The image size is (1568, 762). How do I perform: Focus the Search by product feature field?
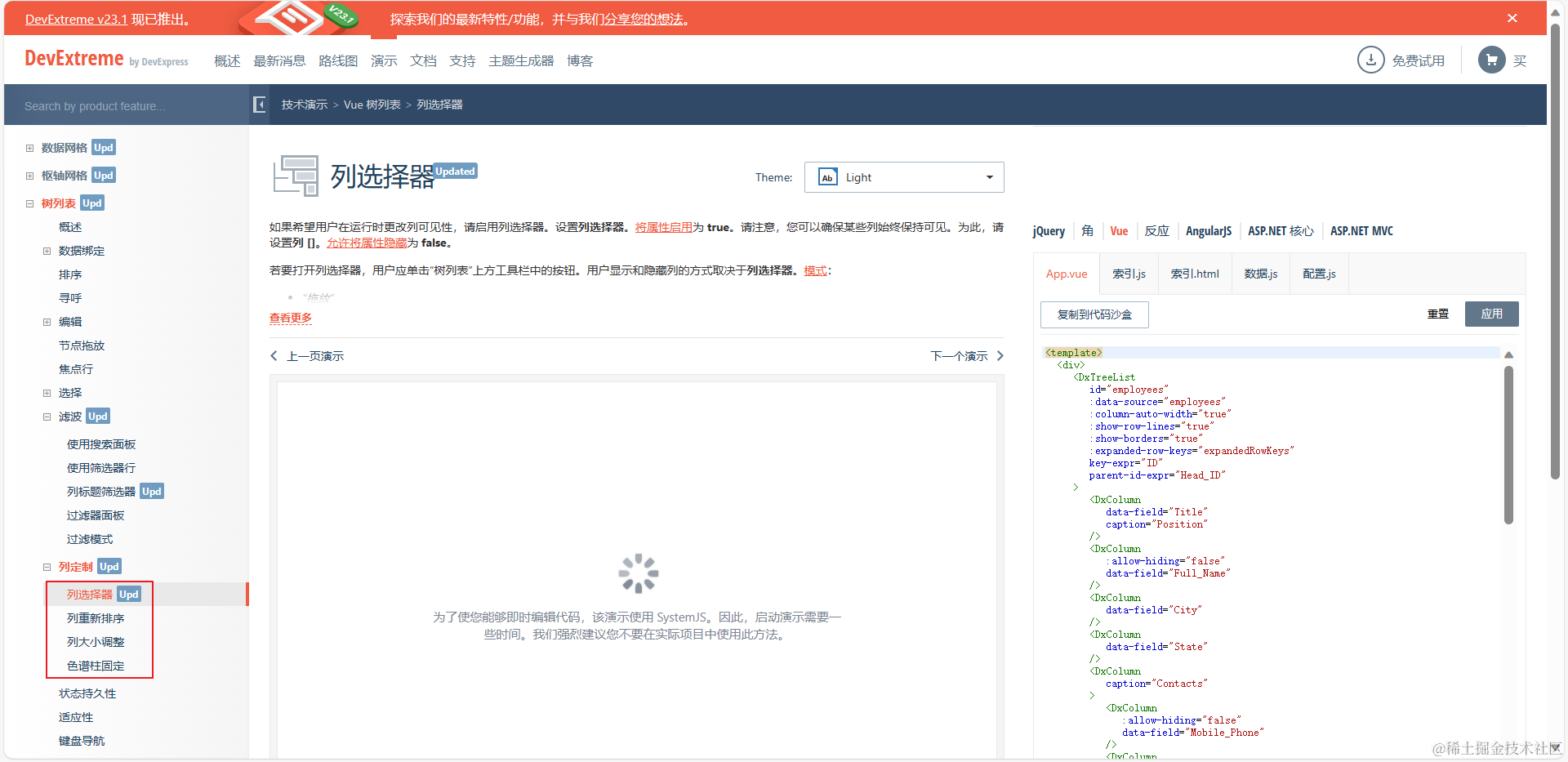click(x=127, y=106)
